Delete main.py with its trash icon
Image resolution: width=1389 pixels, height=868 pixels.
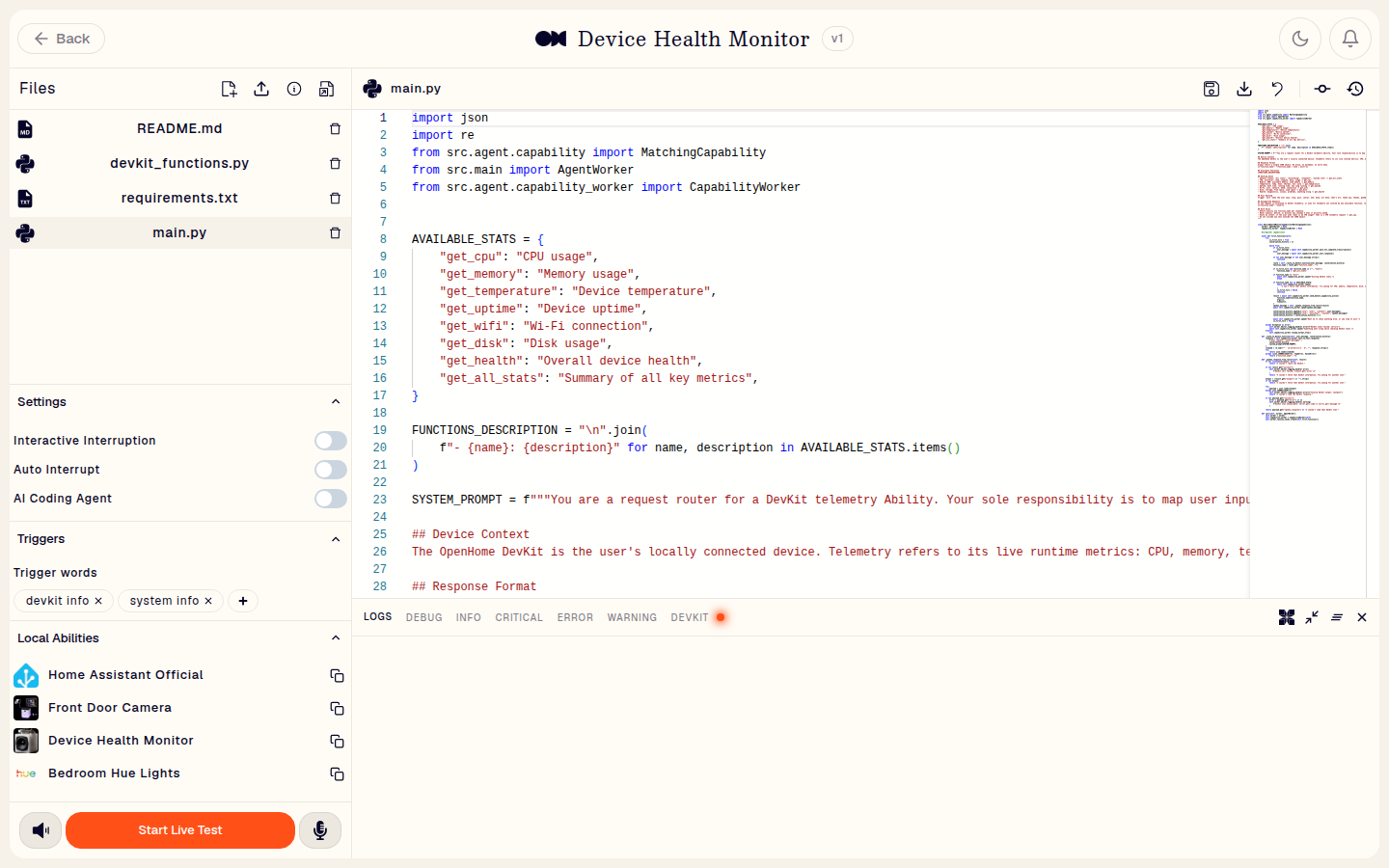[335, 232]
